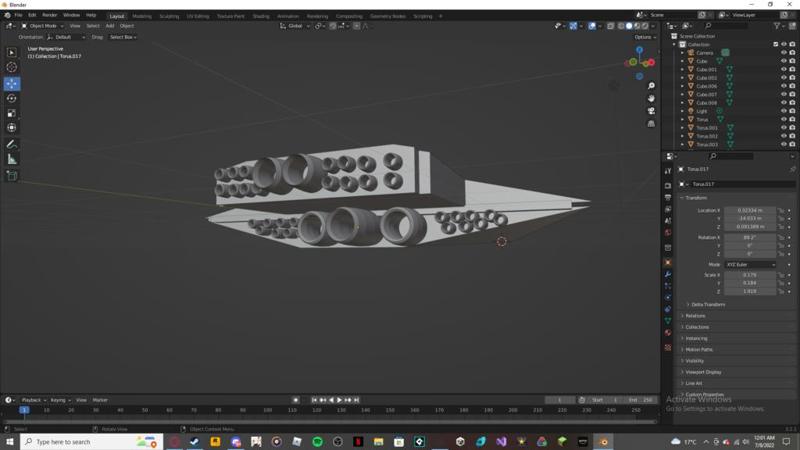Open the Select Box drag dropdown

pyautogui.click(x=123, y=37)
